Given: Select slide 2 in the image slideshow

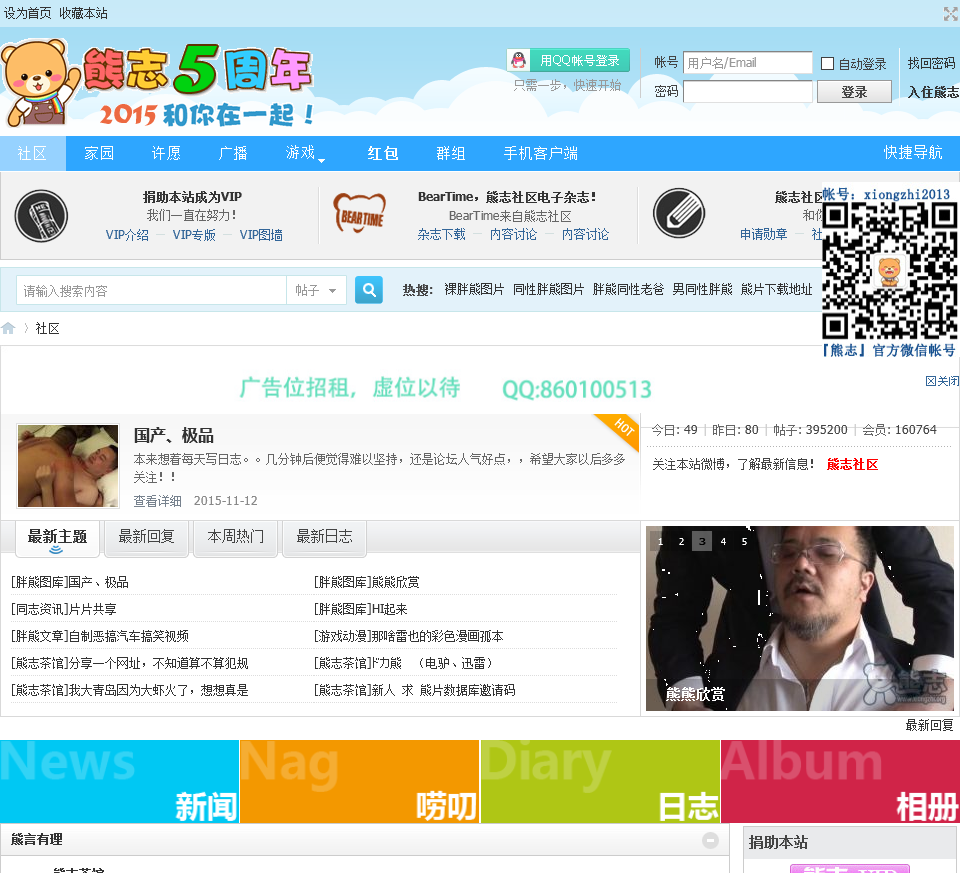Looking at the screenshot, I should click(x=681, y=541).
